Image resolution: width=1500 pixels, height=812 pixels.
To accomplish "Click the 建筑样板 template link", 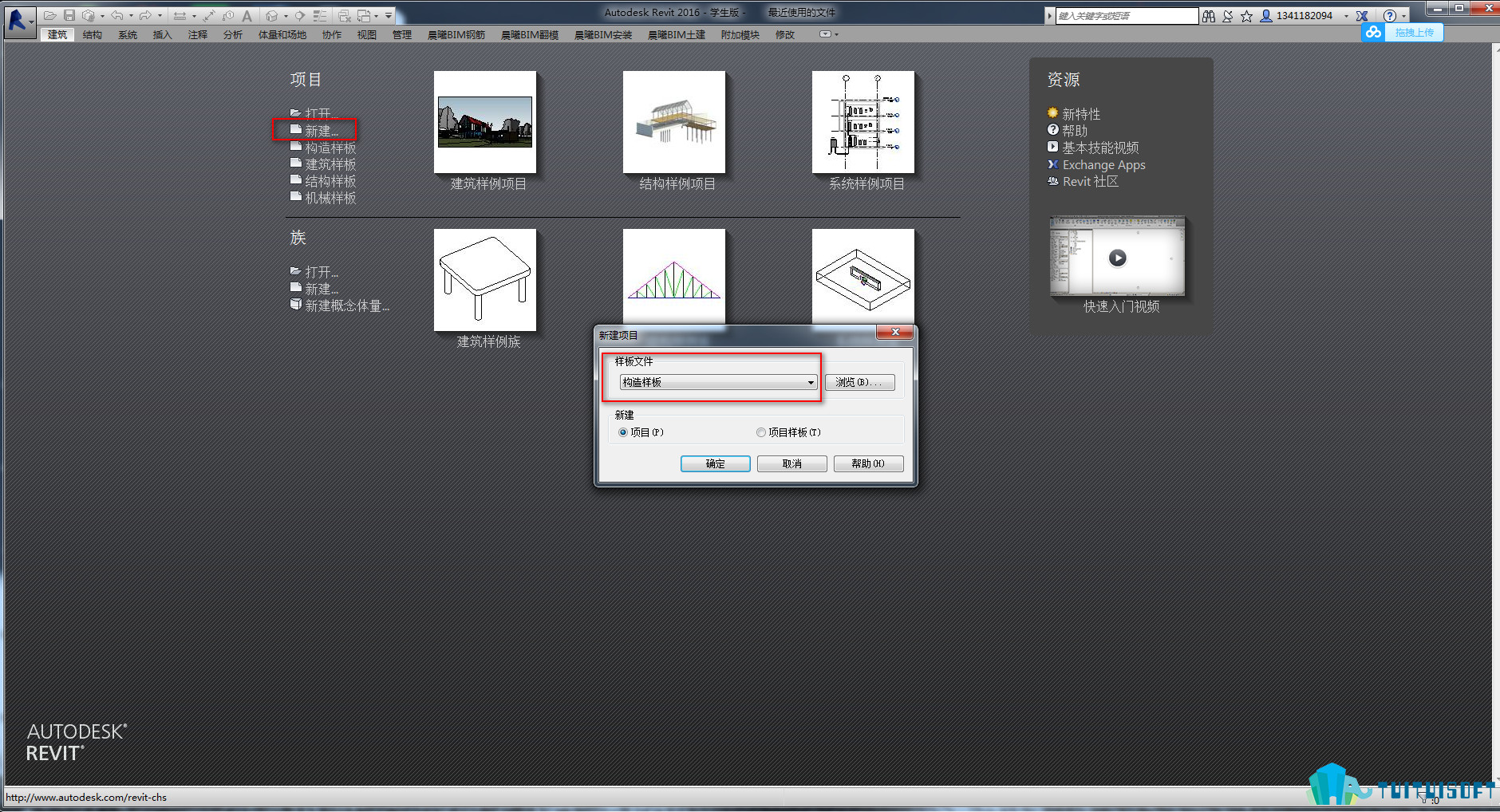I will [x=330, y=164].
